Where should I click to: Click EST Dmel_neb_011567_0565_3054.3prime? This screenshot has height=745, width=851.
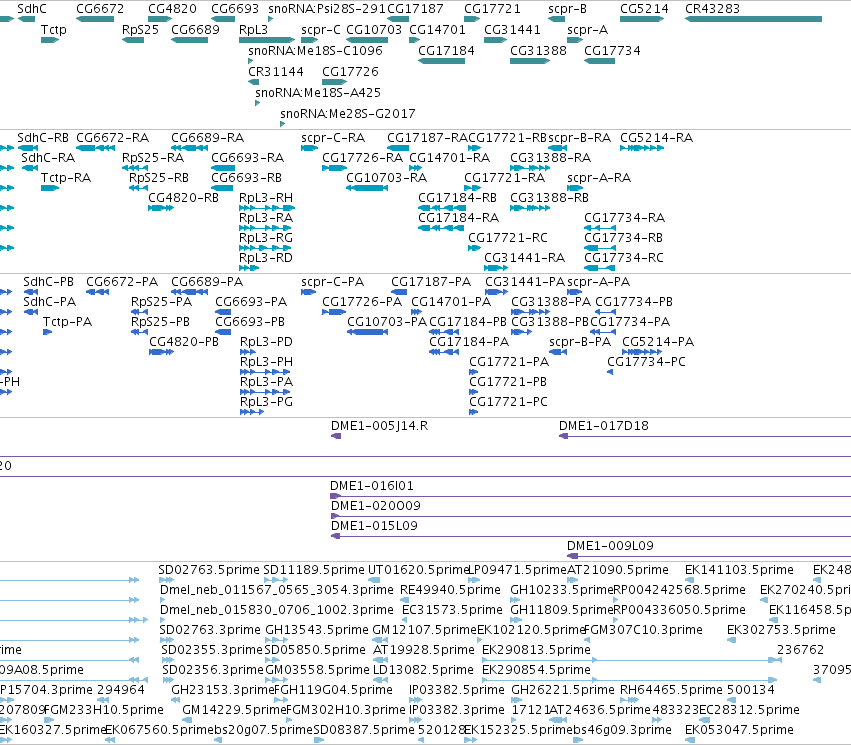pos(277,590)
